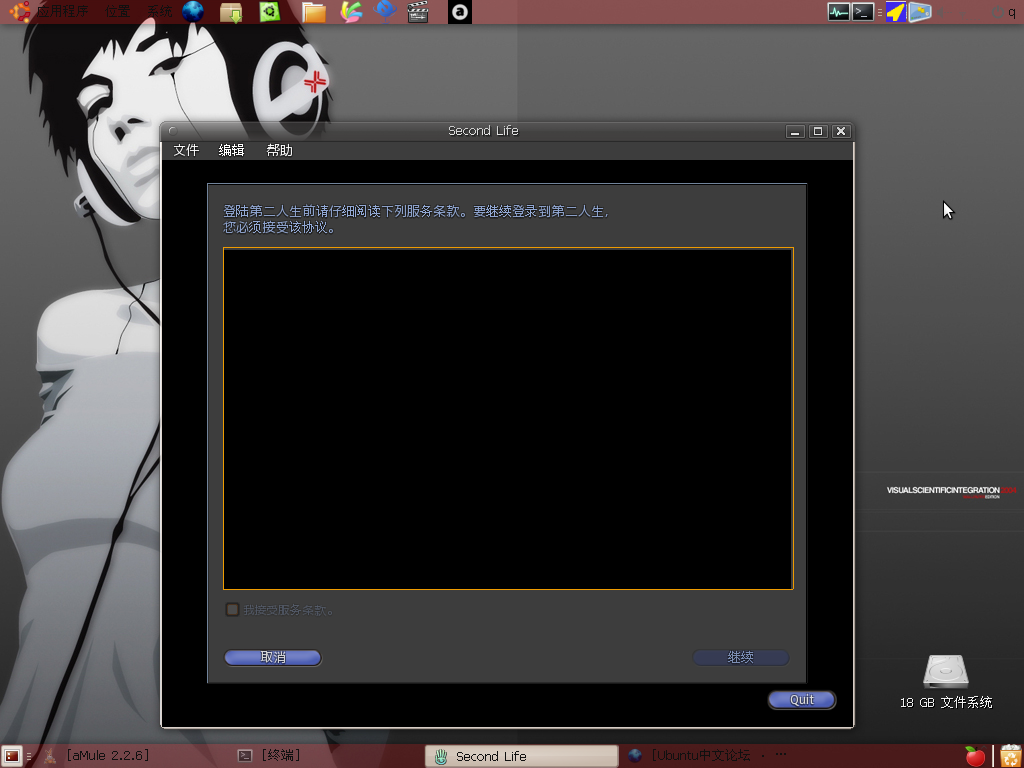Image resolution: width=1024 pixels, height=768 pixels.
Task: Minimize the Second Life window
Action: point(795,131)
